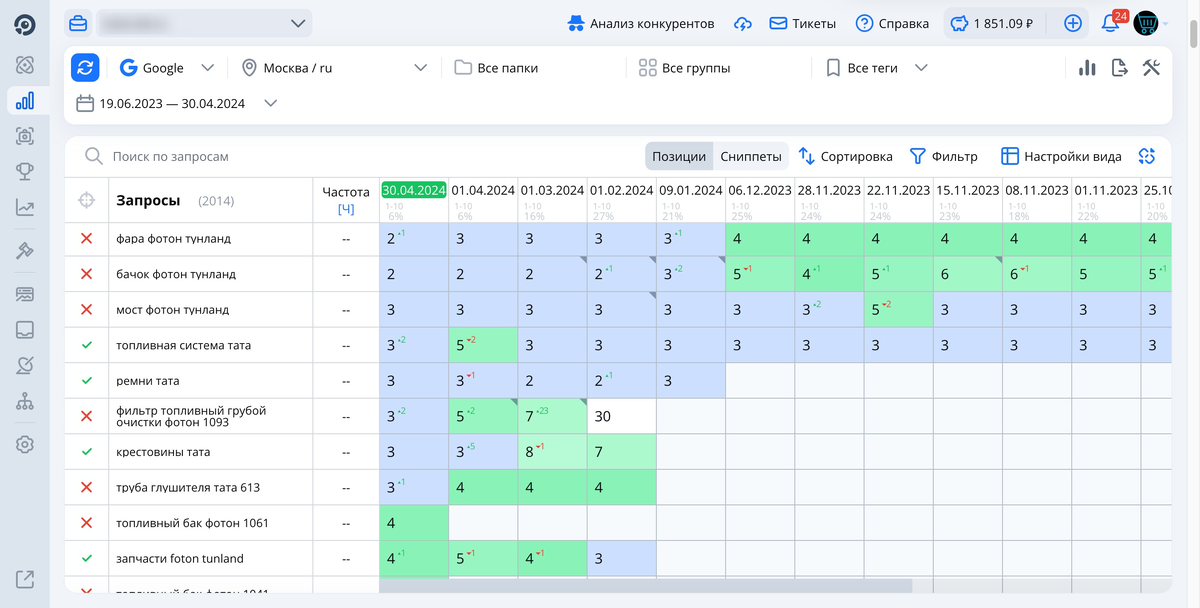1200x608 pixels.
Task: Click position cell 30 for фильтр топливный
Action: click(x=621, y=416)
